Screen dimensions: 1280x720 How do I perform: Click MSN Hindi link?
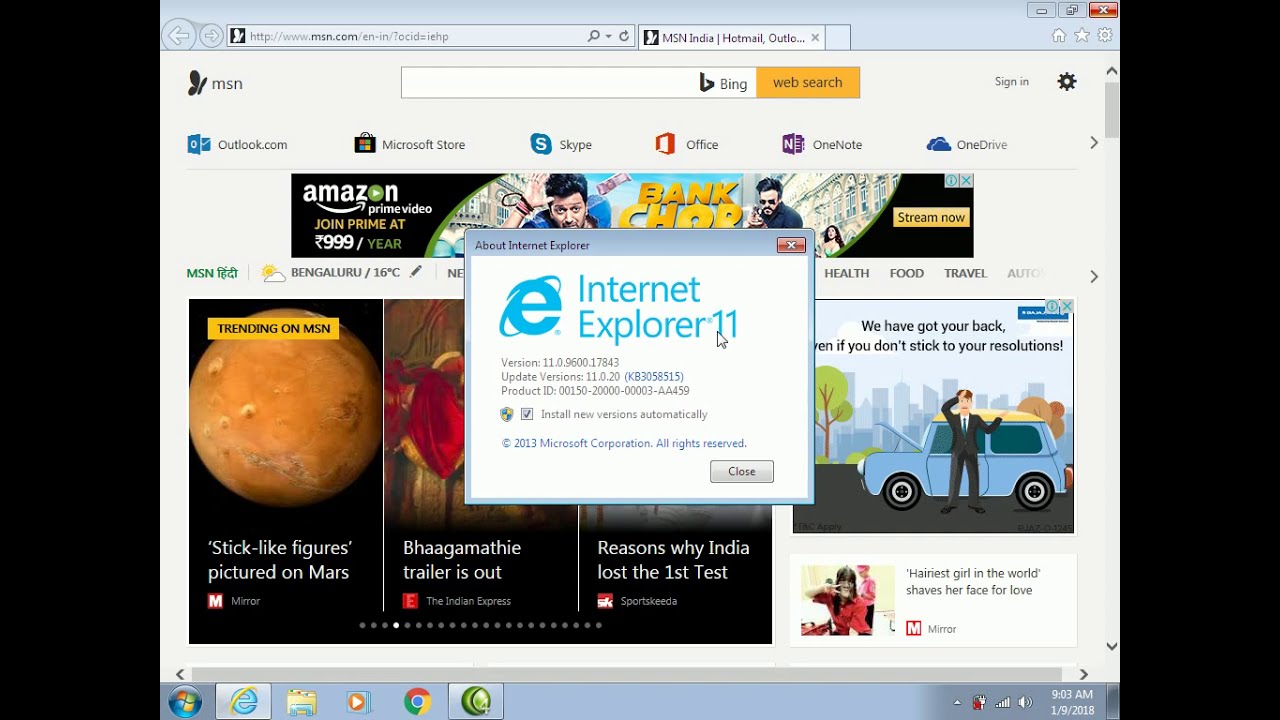(x=212, y=273)
